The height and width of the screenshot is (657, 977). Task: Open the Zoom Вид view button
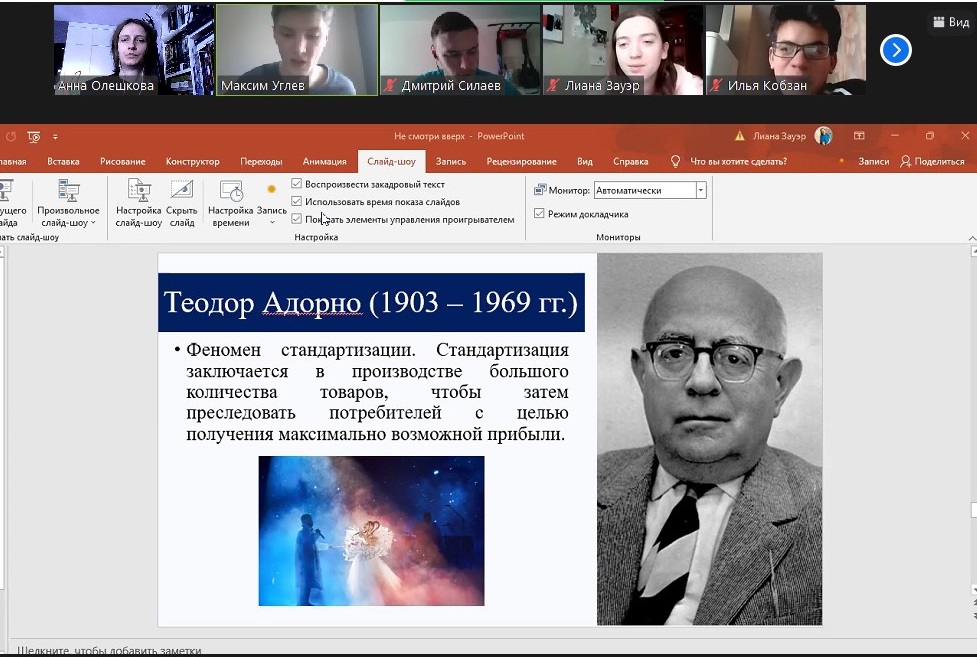949,22
